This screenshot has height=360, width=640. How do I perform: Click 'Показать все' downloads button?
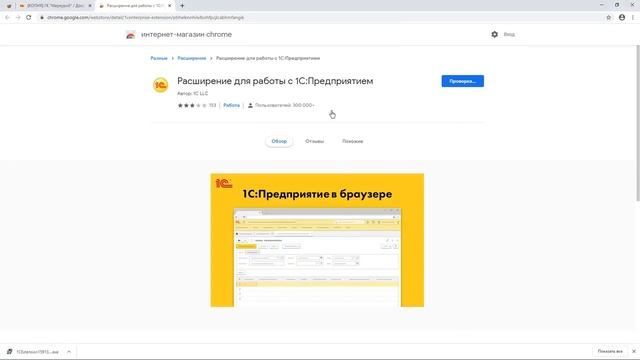pos(610,351)
